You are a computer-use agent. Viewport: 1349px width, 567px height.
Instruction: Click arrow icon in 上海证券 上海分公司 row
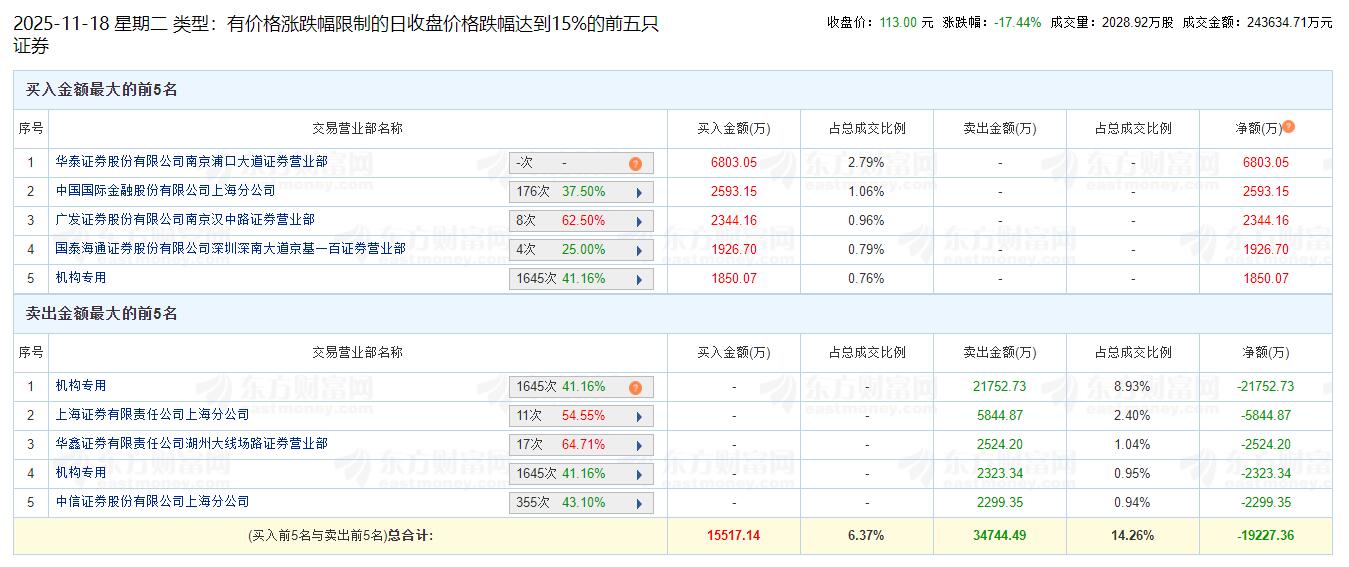pos(638,416)
